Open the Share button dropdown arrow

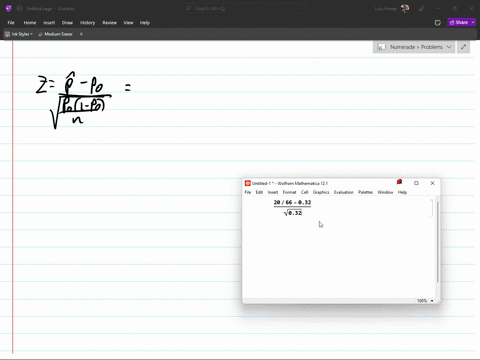(x=473, y=22)
